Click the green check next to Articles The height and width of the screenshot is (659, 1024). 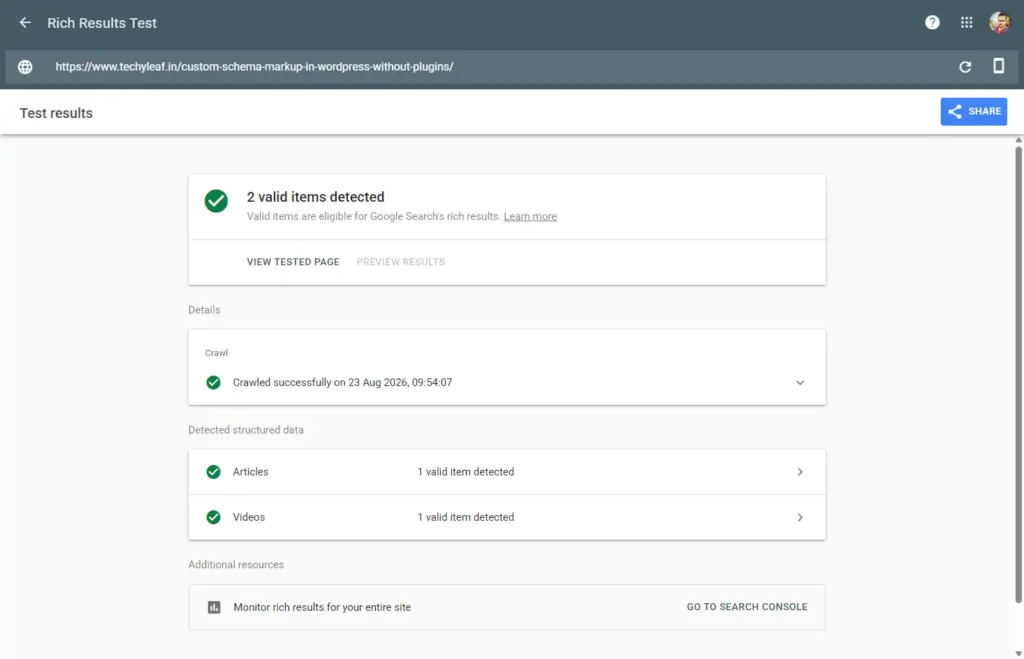[x=213, y=472]
